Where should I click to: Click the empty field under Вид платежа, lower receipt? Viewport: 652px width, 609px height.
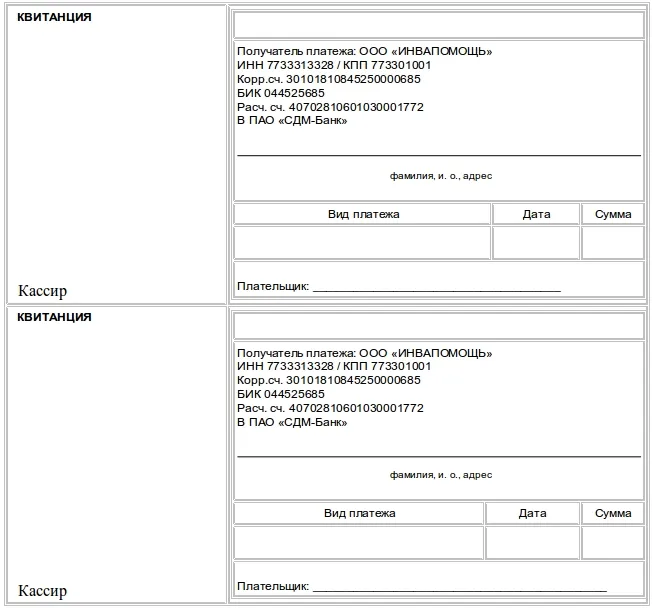[359, 543]
